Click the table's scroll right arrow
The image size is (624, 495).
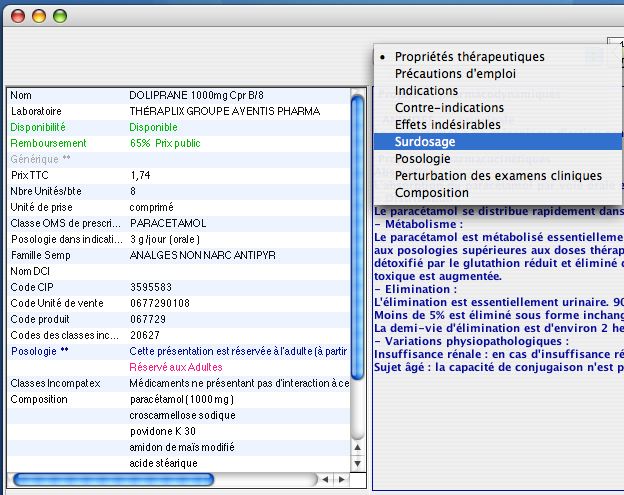click(x=341, y=479)
